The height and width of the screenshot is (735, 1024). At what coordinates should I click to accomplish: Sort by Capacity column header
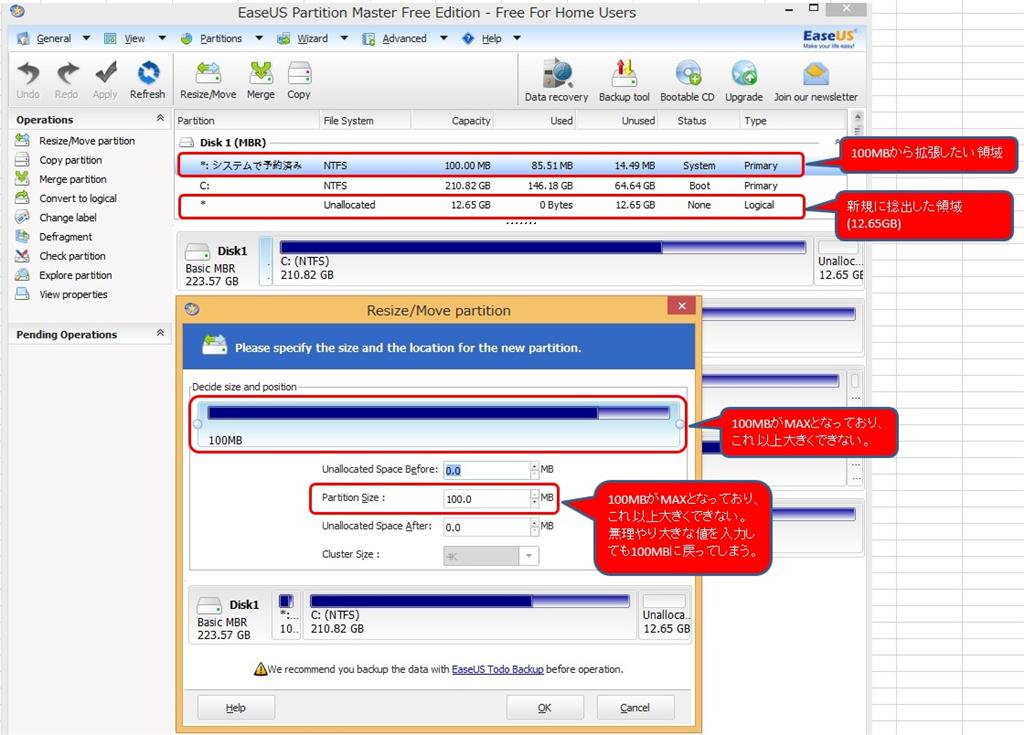(470, 121)
